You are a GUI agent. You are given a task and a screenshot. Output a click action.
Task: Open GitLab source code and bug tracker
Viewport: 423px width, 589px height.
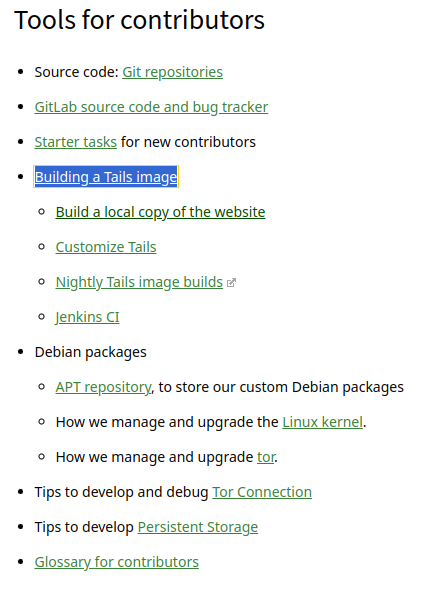coord(151,107)
